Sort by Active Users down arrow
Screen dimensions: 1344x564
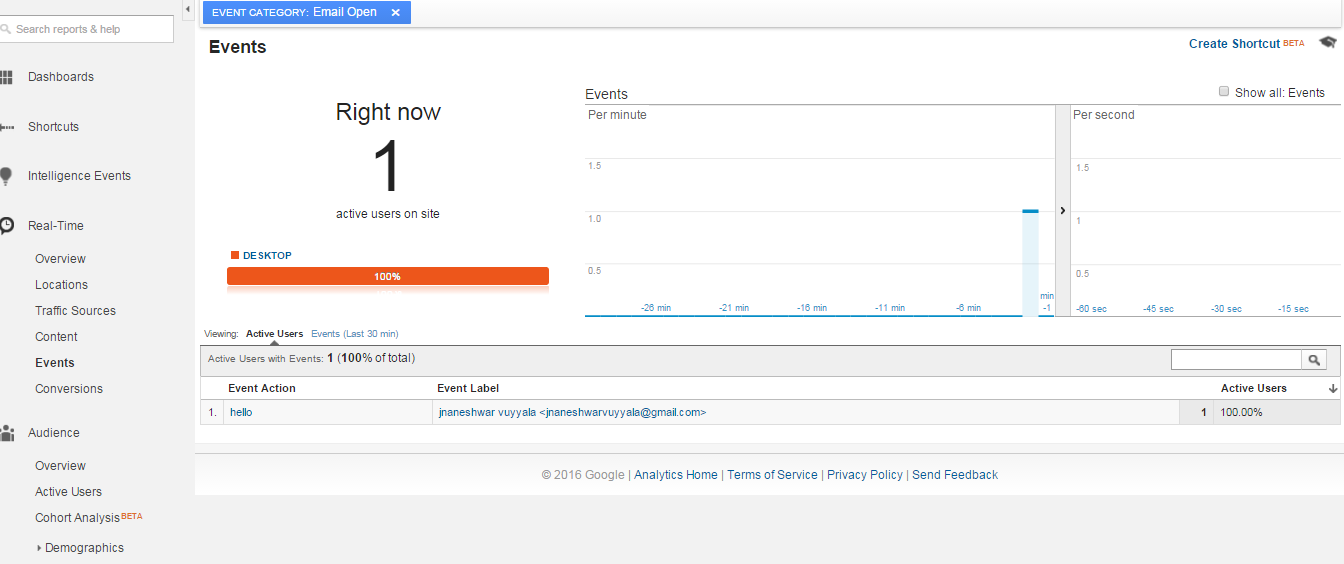click(x=1333, y=388)
